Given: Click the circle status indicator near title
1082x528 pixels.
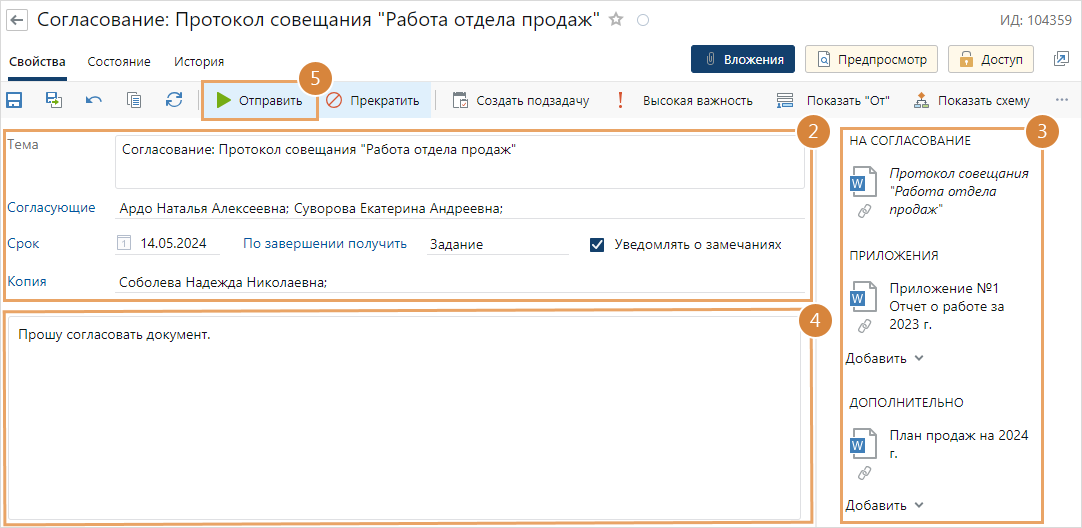Looking at the screenshot, I should click(643, 20).
